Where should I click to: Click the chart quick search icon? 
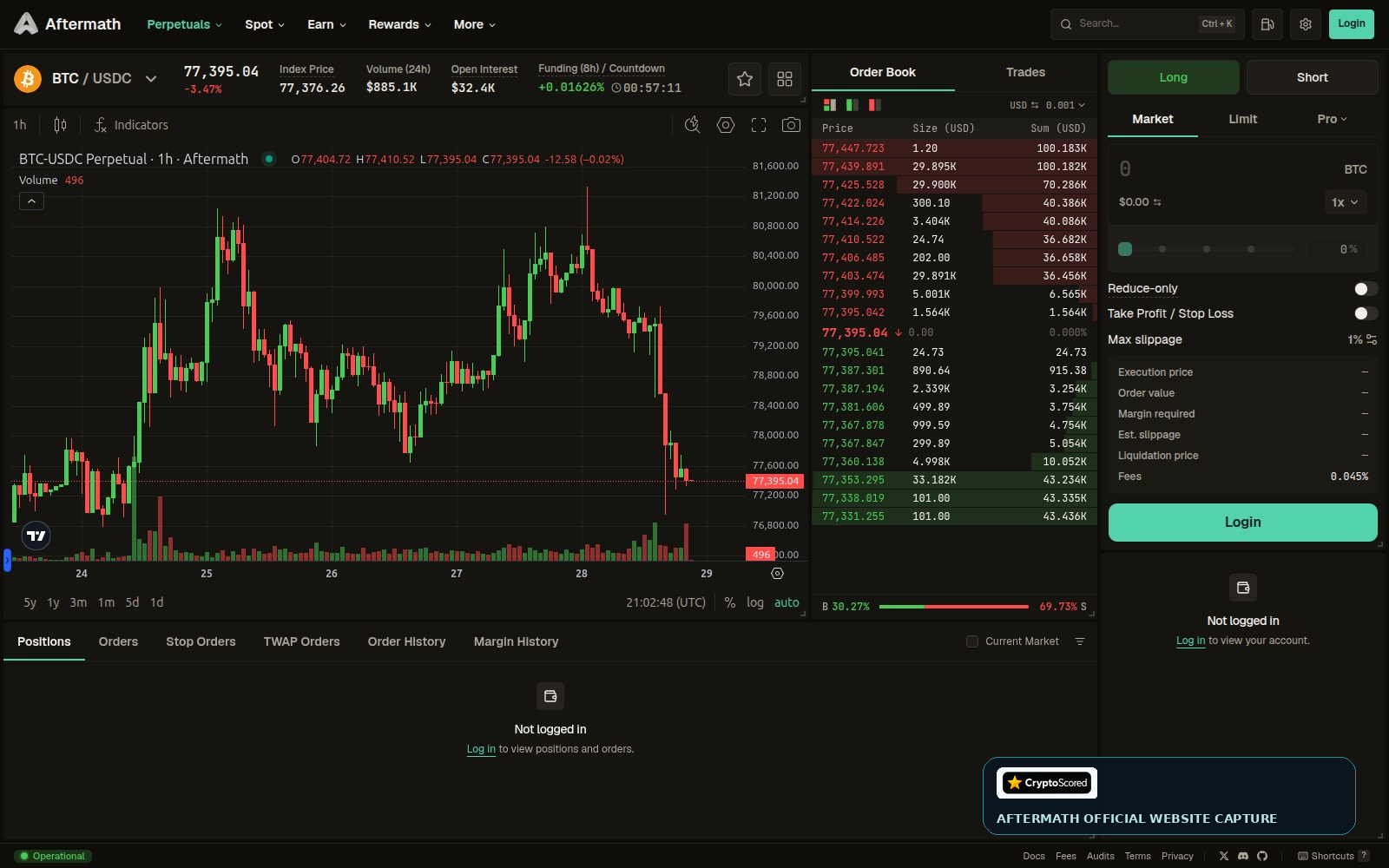click(x=692, y=125)
